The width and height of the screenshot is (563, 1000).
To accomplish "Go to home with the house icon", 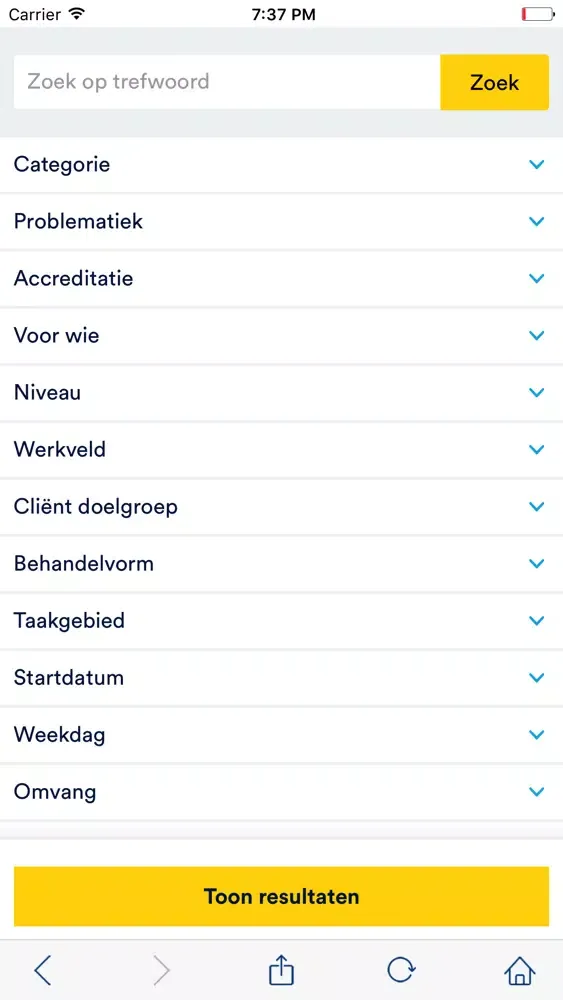I will pos(520,971).
